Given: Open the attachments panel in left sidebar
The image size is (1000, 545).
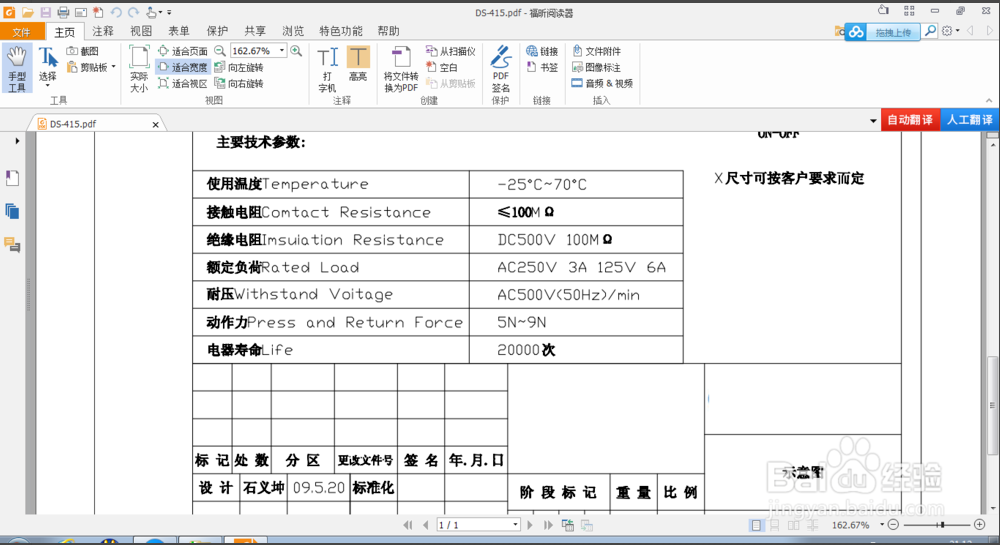Looking at the screenshot, I should (12, 211).
